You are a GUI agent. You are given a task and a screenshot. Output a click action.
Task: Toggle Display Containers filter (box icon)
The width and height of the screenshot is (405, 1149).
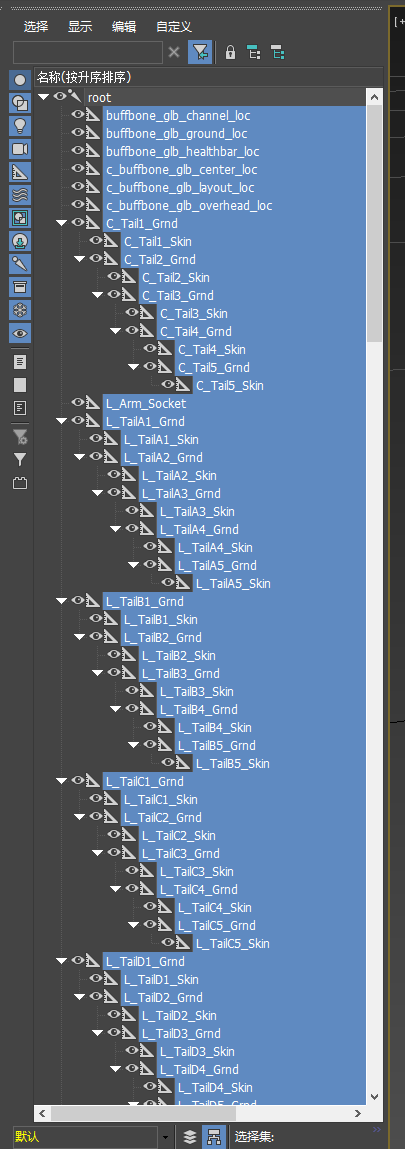coord(20,287)
